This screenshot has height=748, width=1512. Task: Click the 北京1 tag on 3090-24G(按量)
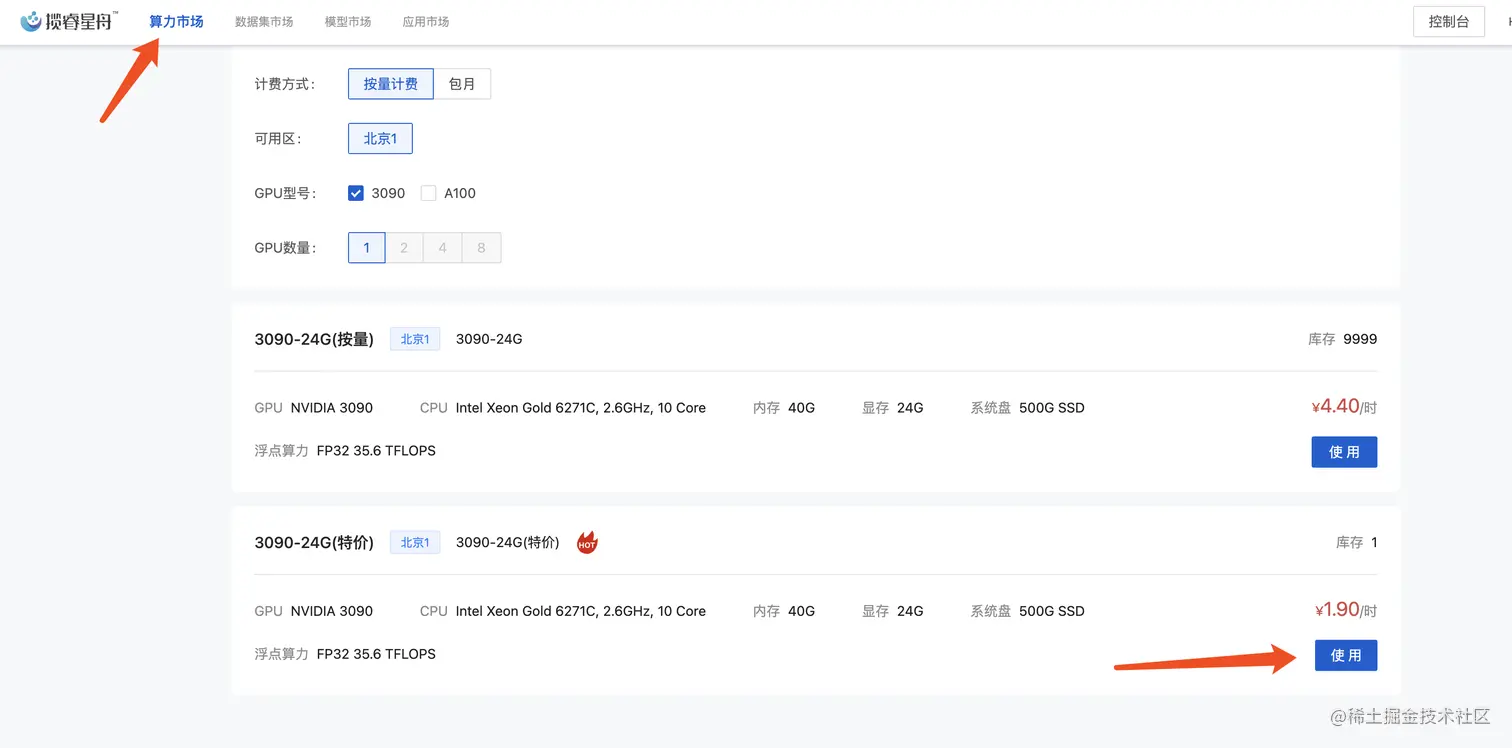tap(415, 339)
